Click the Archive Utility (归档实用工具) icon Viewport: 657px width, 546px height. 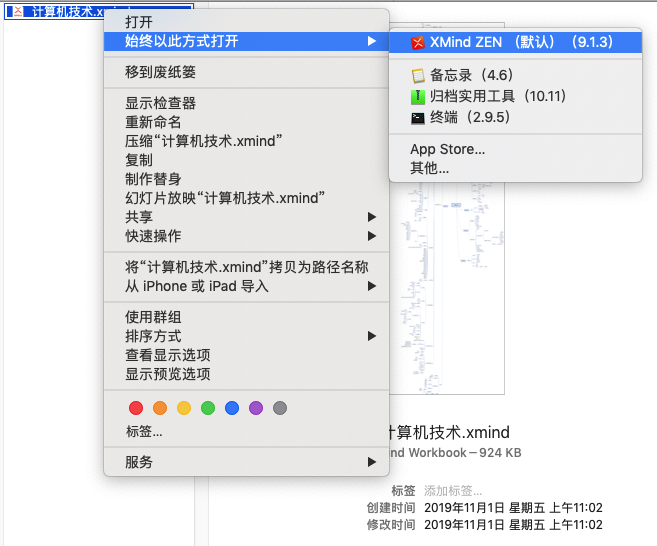418,97
